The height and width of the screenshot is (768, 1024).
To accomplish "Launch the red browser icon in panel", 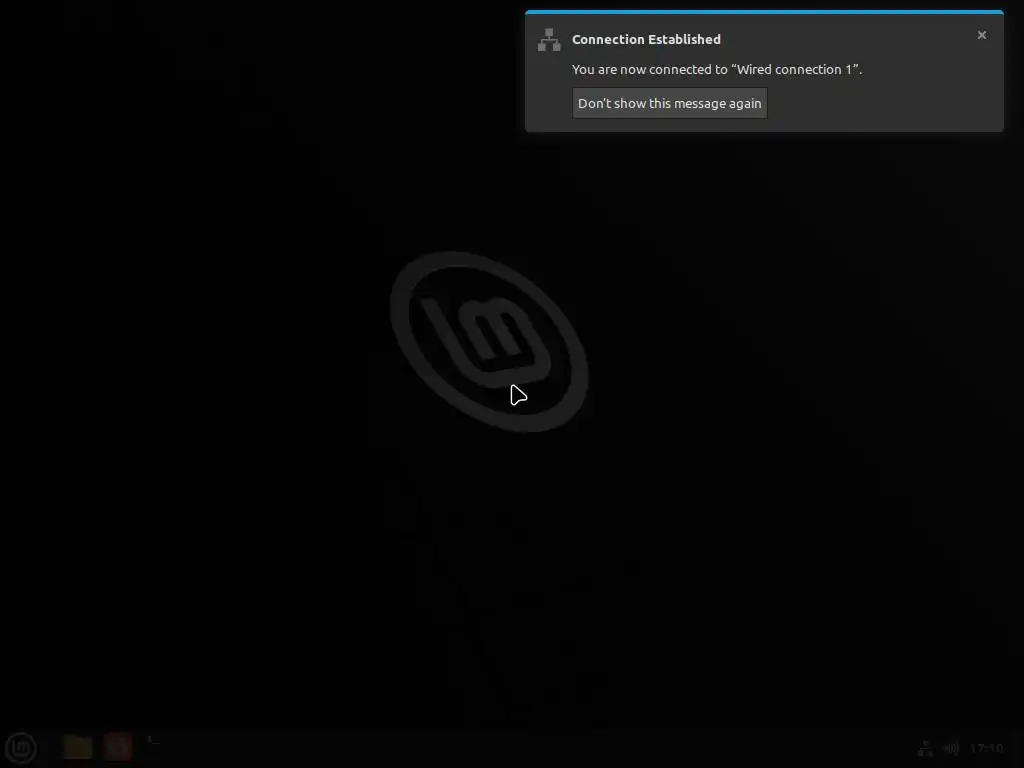I will pos(118,747).
